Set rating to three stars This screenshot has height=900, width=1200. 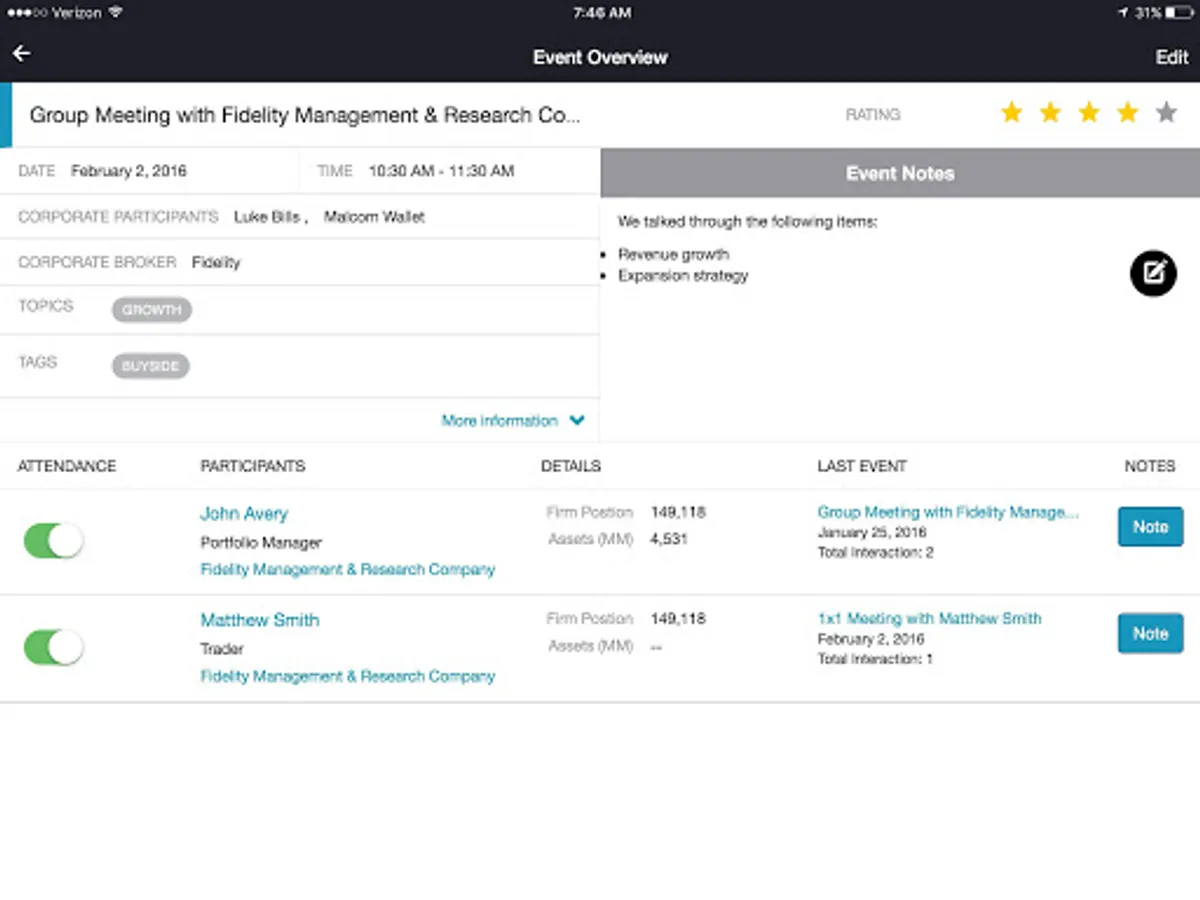coord(1089,112)
